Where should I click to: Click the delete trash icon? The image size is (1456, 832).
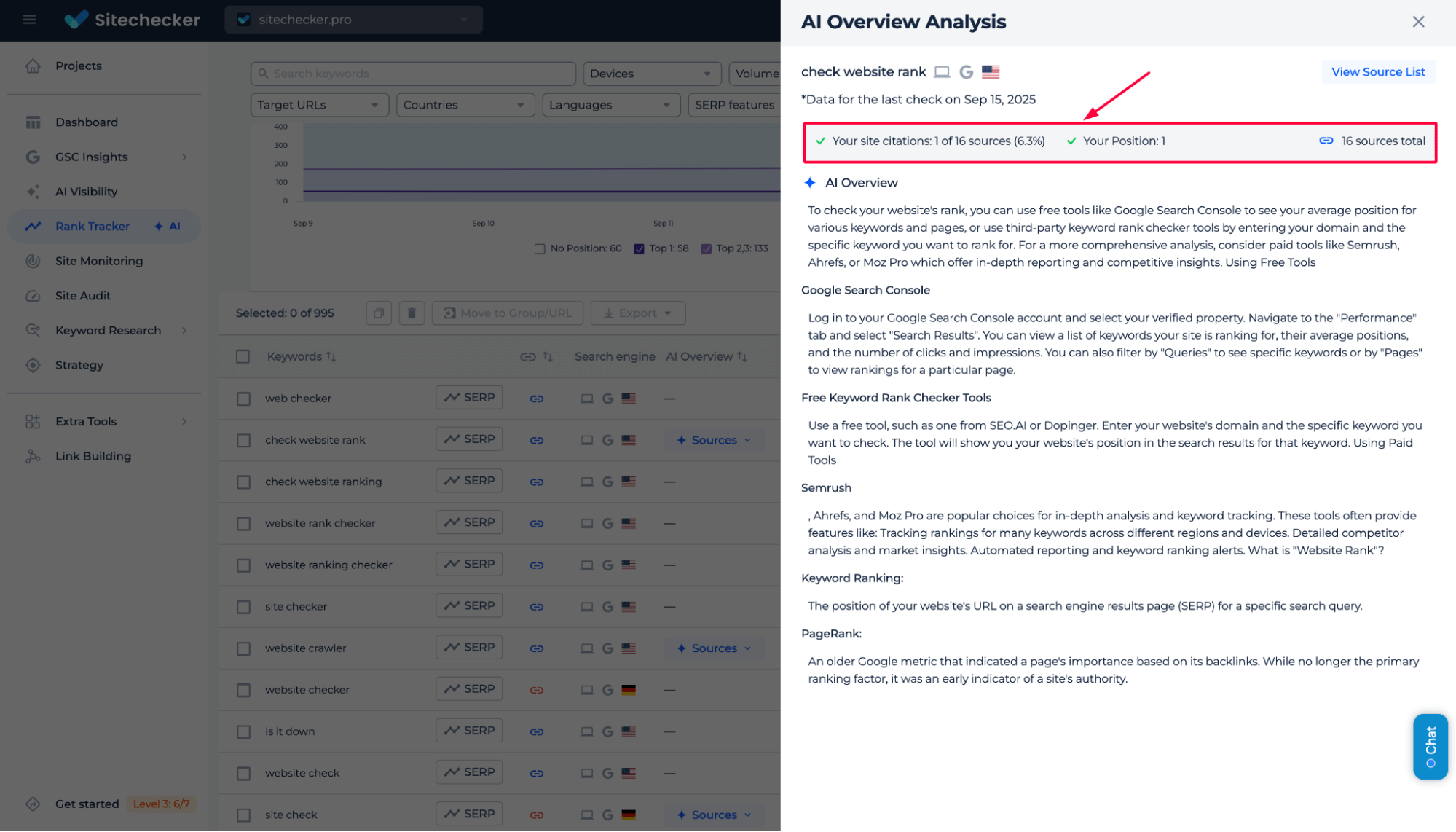tap(412, 313)
